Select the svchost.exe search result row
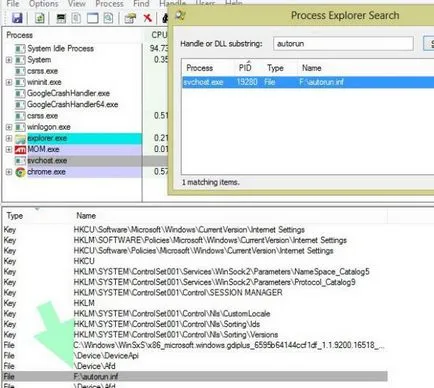 pyautogui.click(x=308, y=82)
